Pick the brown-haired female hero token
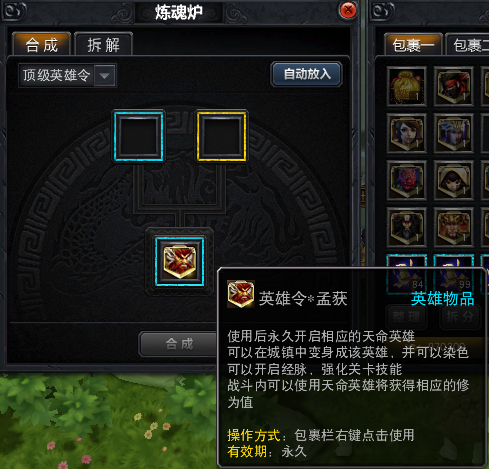Viewport: 489px width, 469px height. point(406,133)
